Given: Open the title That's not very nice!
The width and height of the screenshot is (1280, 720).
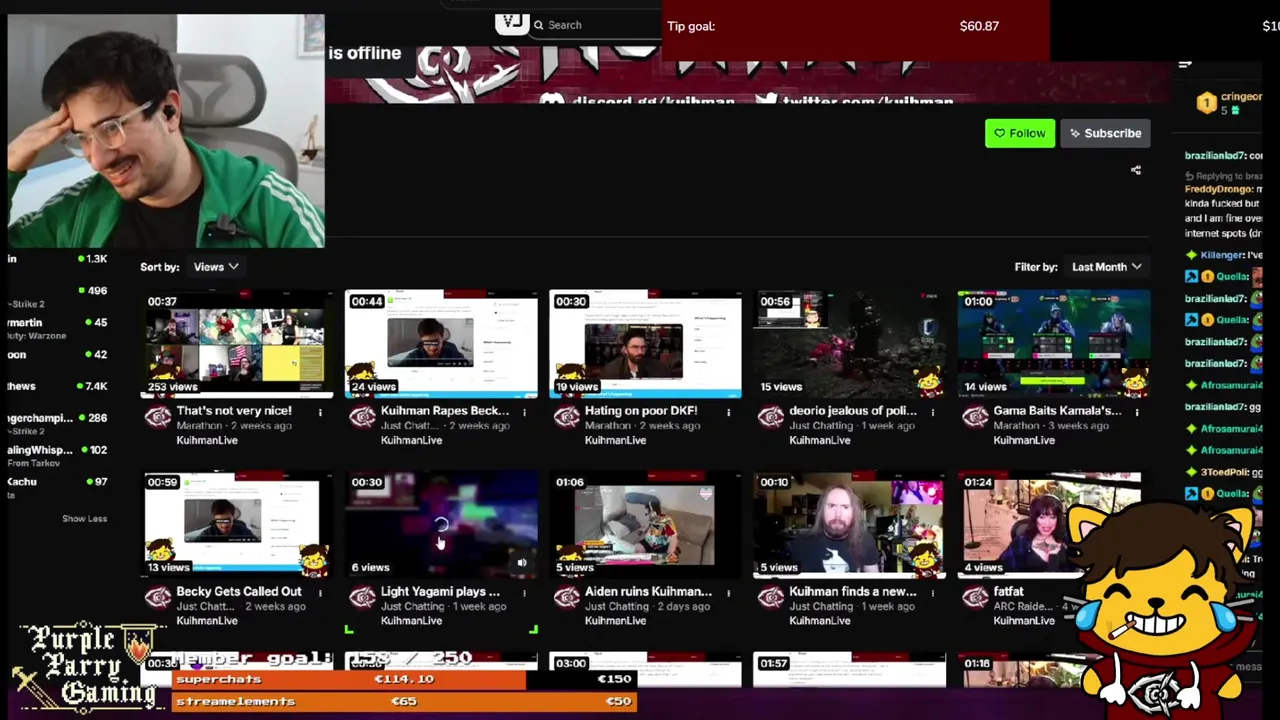Looking at the screenshot, I should point(234,411).
